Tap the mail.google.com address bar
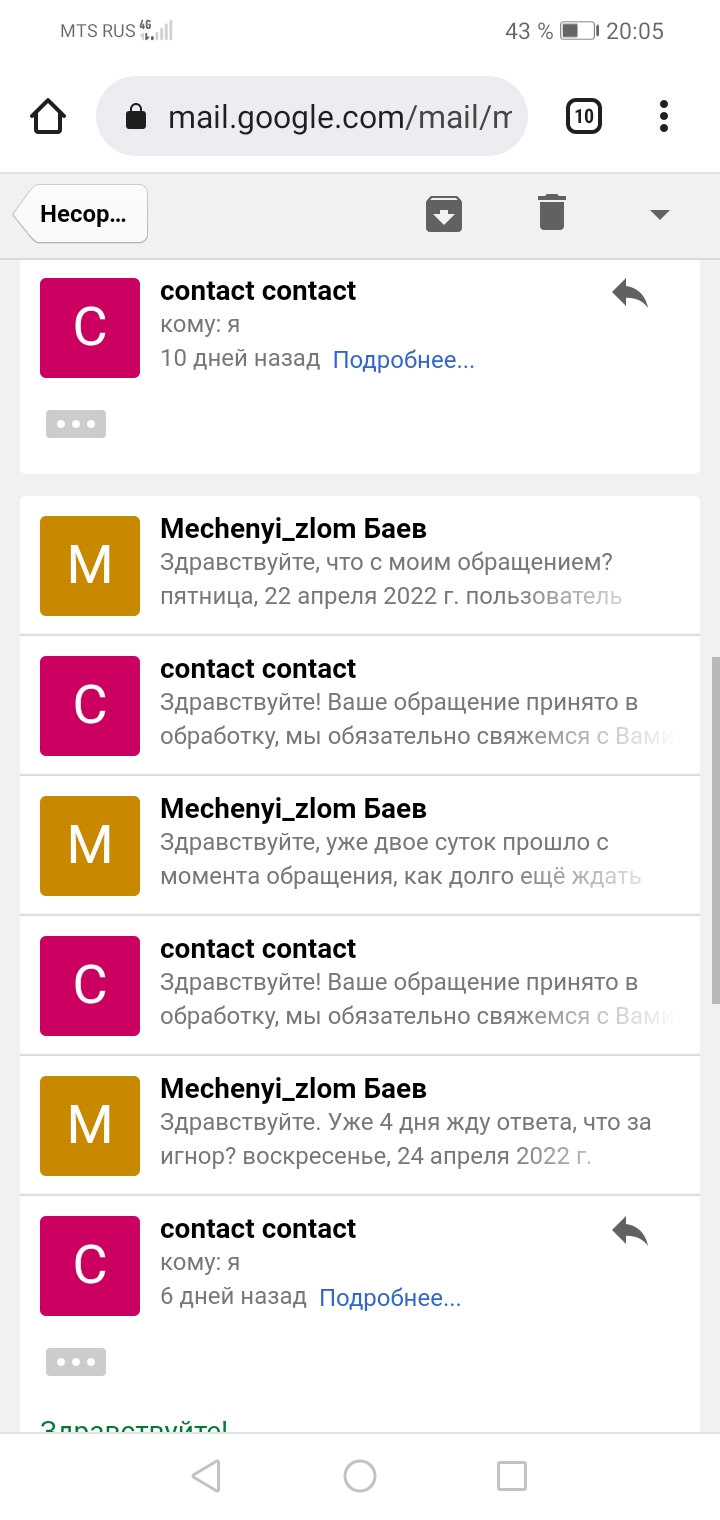The height and width of the screenshot is (1520, 720). point(312,117)
